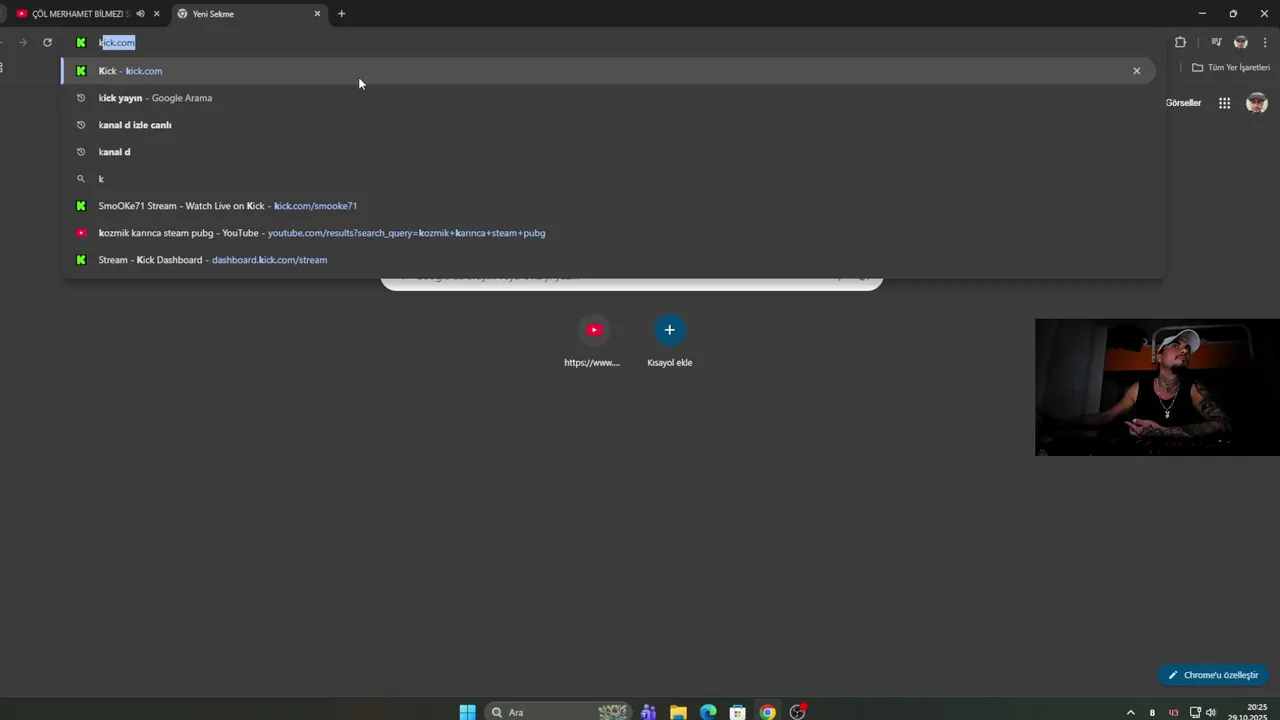Click the forward navigation arrow
The width and height of the screenshot is (1280, 720).
pos(23,42)
